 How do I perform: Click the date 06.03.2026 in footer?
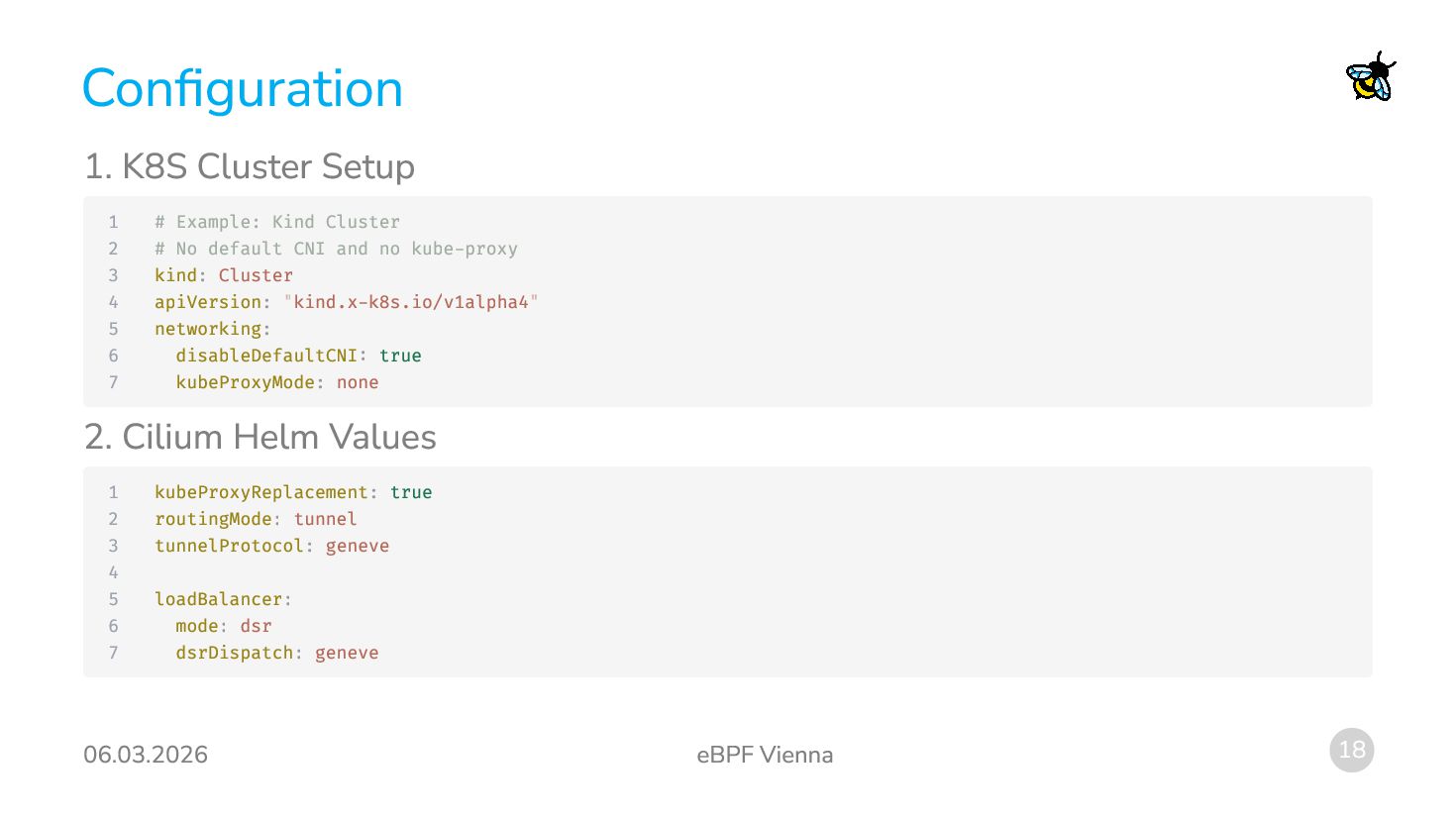(x=146, y=755)
